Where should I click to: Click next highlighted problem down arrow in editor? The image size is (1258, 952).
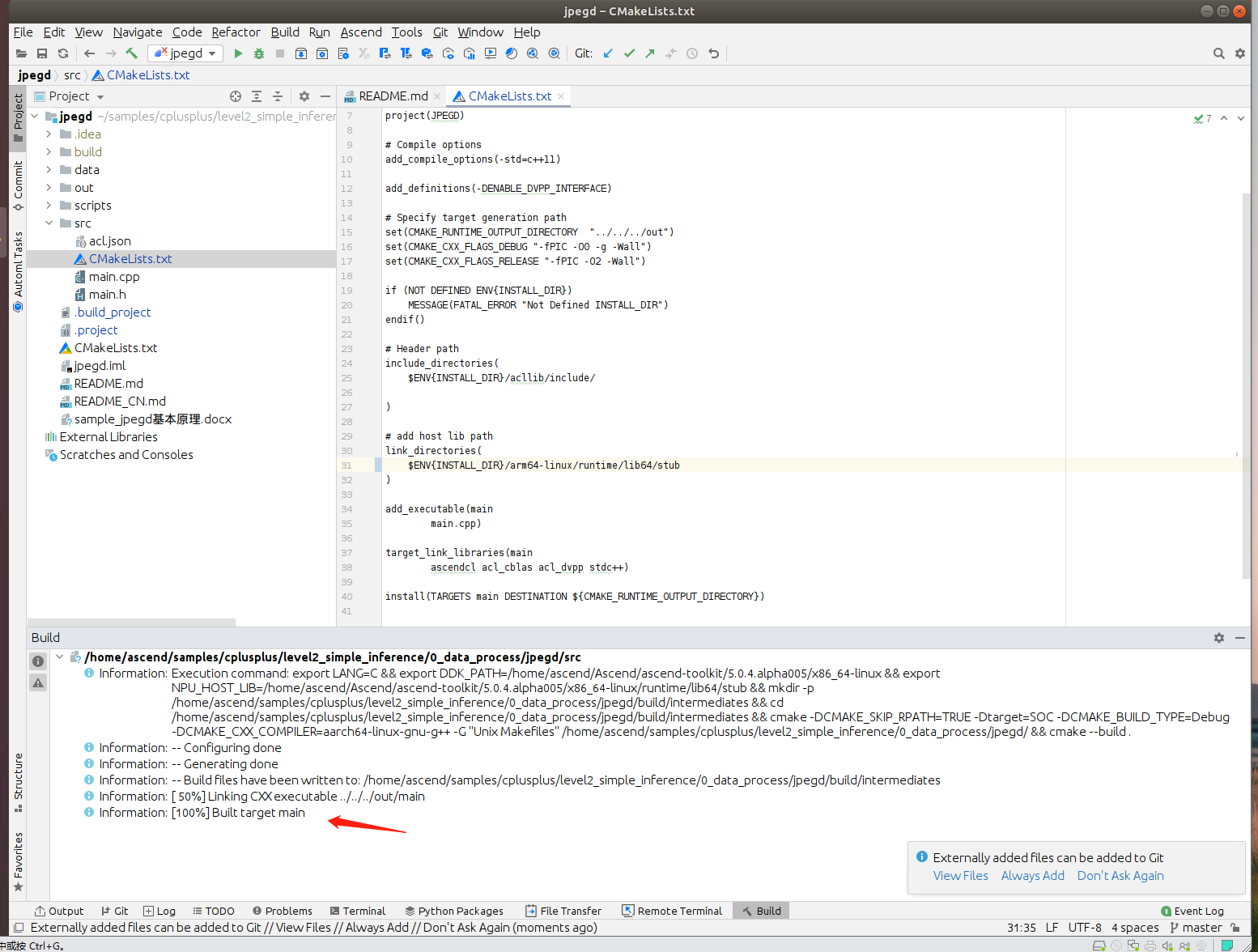pos(1241,118)
